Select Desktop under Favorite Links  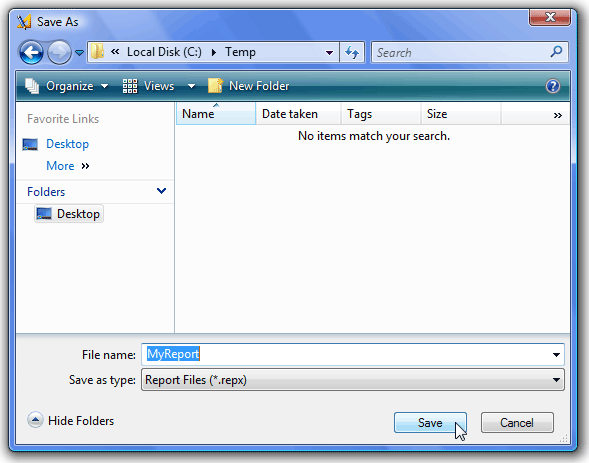tap(67, 144)
